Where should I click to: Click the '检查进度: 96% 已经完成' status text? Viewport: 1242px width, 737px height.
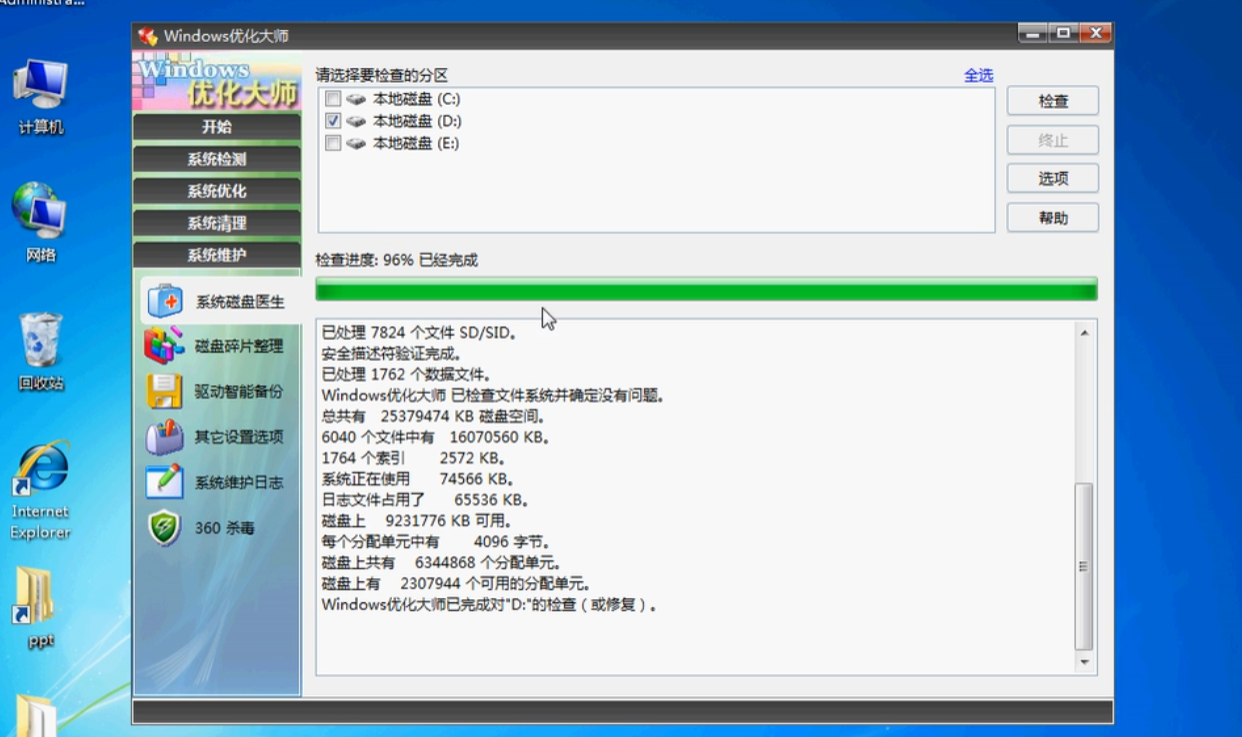point(397,260)
